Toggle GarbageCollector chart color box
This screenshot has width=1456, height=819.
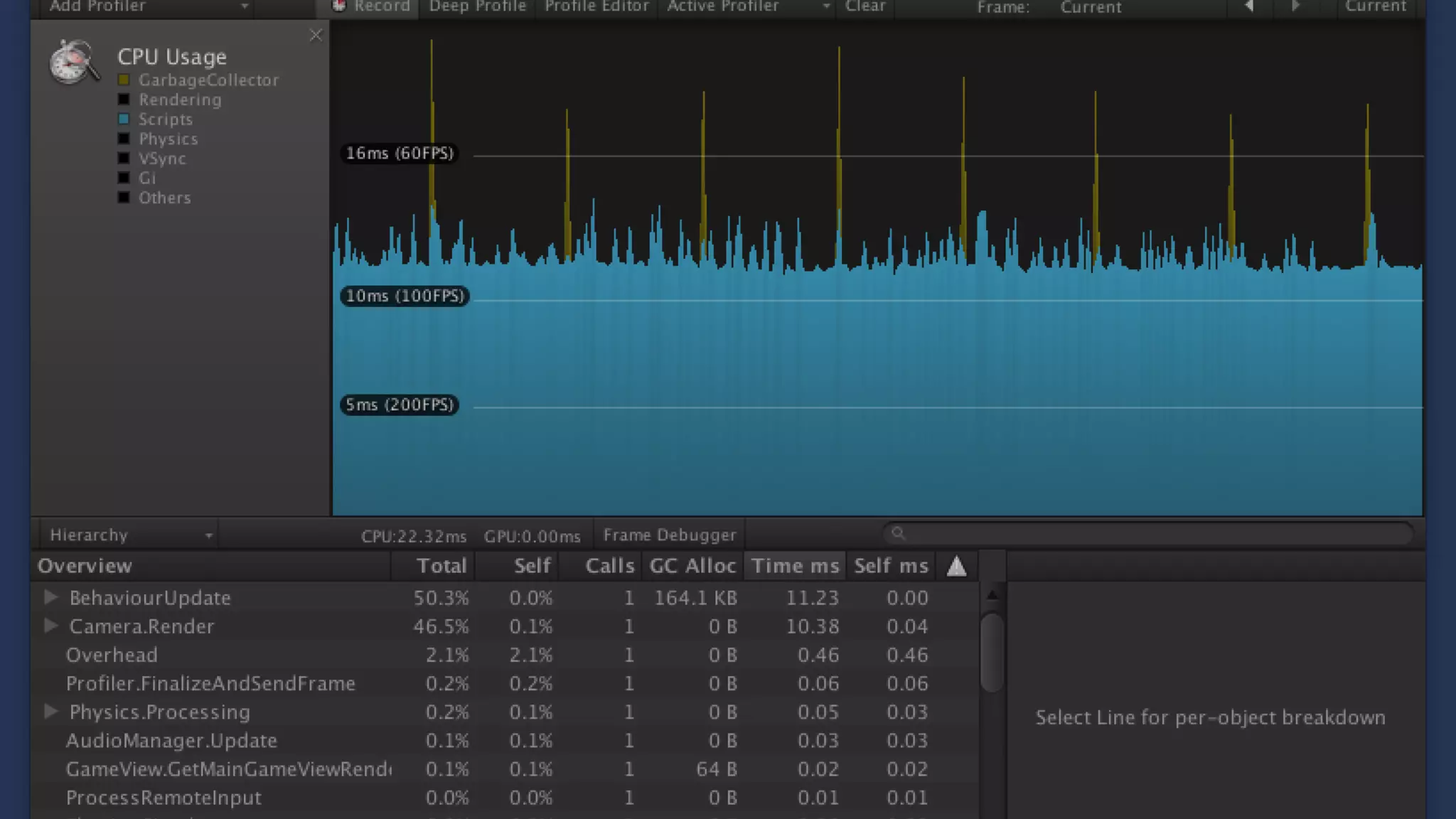coord(124,80)
